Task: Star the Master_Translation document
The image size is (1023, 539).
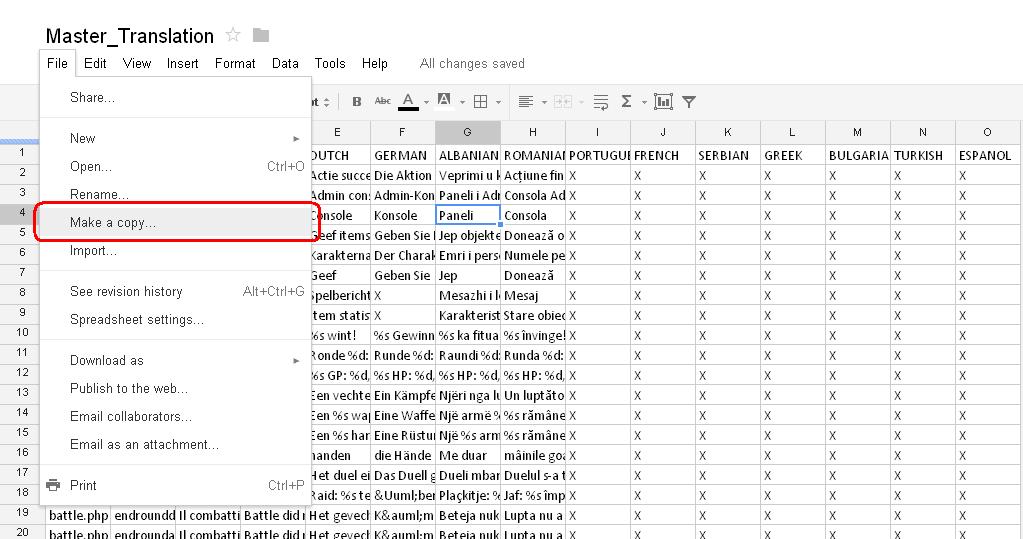Action: click(233, 35)
